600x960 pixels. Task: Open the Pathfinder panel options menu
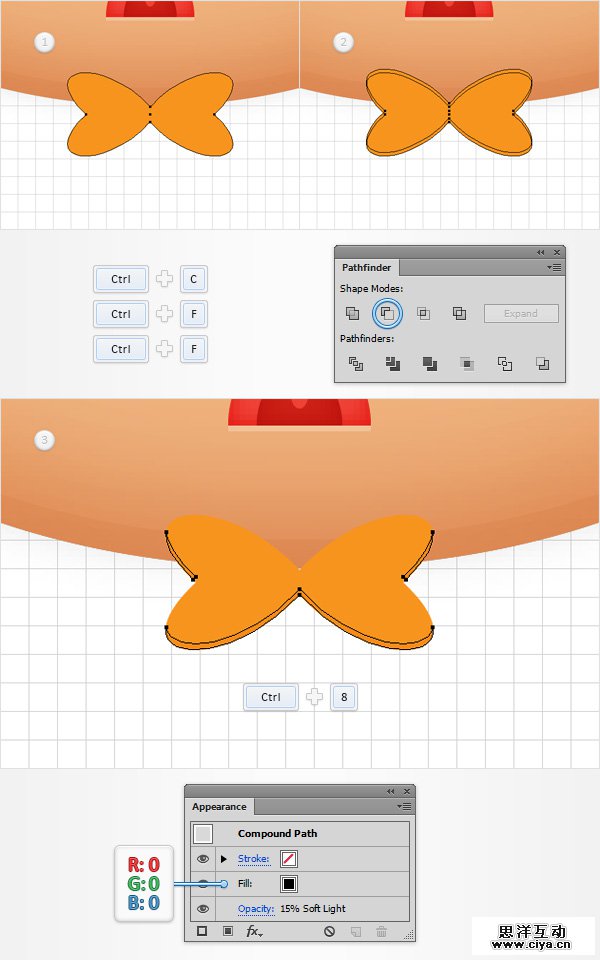pos(554,268)
